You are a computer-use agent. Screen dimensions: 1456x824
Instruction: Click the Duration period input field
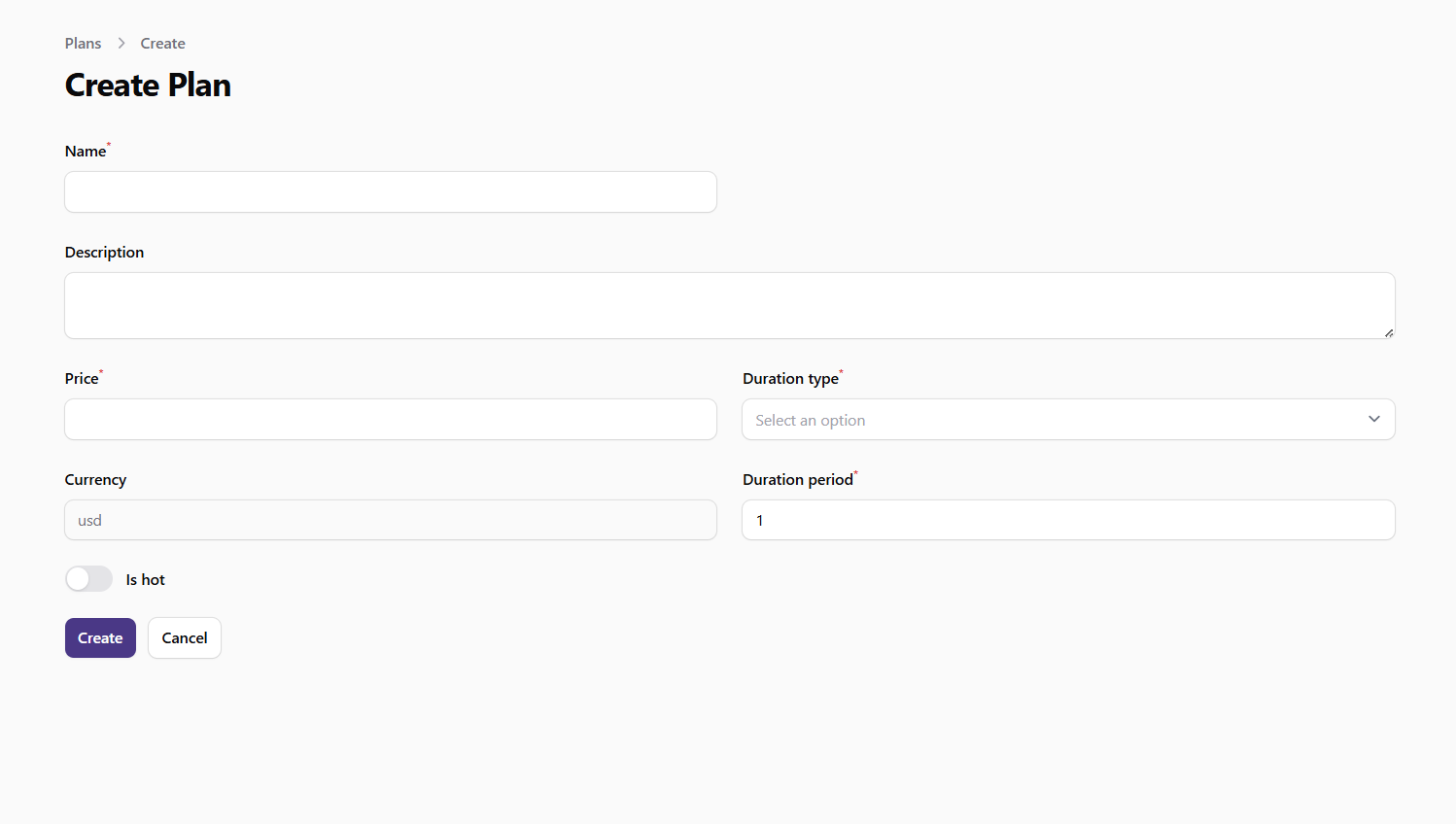(1067, 521)
